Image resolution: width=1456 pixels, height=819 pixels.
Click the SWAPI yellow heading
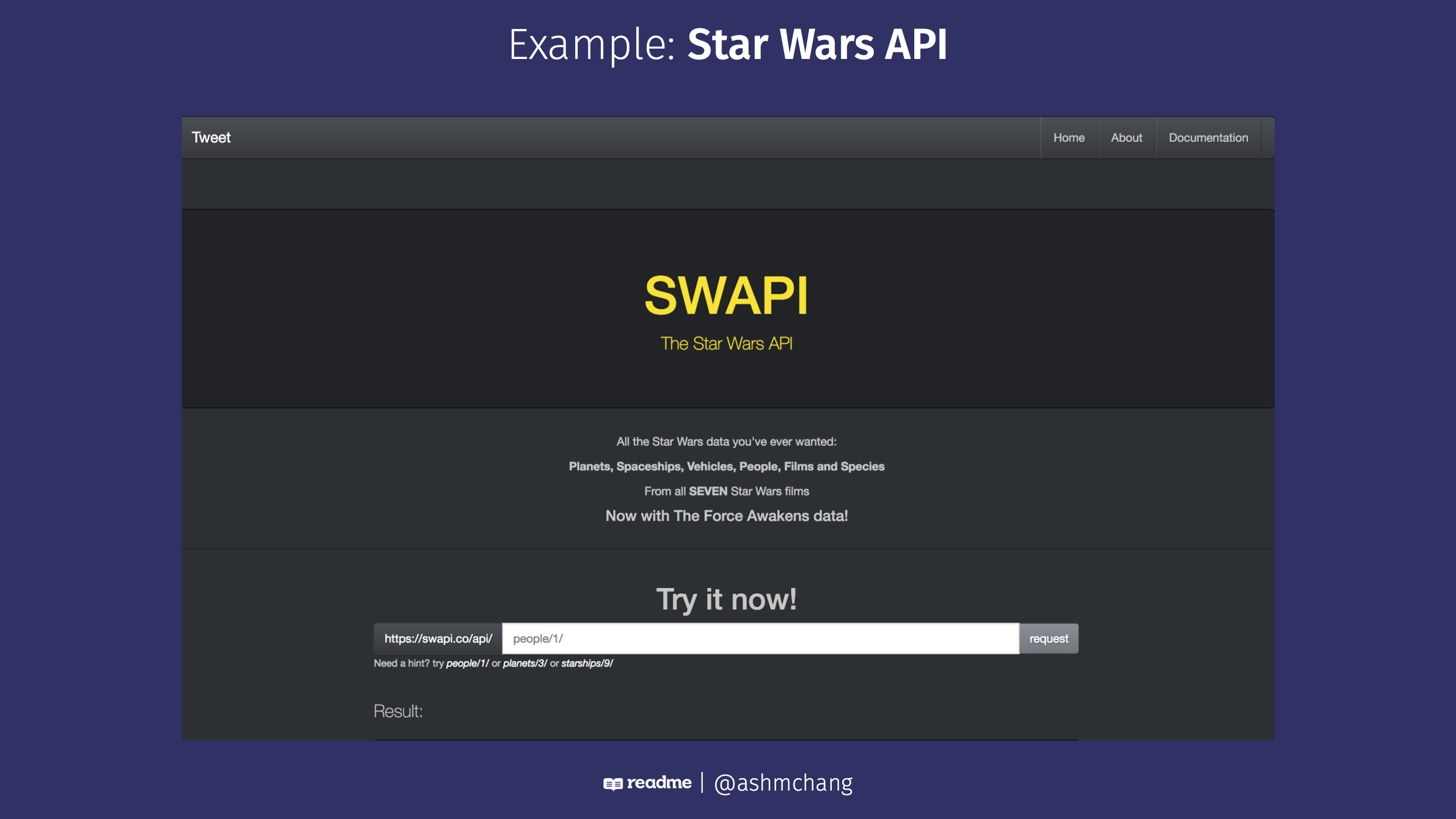tap(727, 295)
